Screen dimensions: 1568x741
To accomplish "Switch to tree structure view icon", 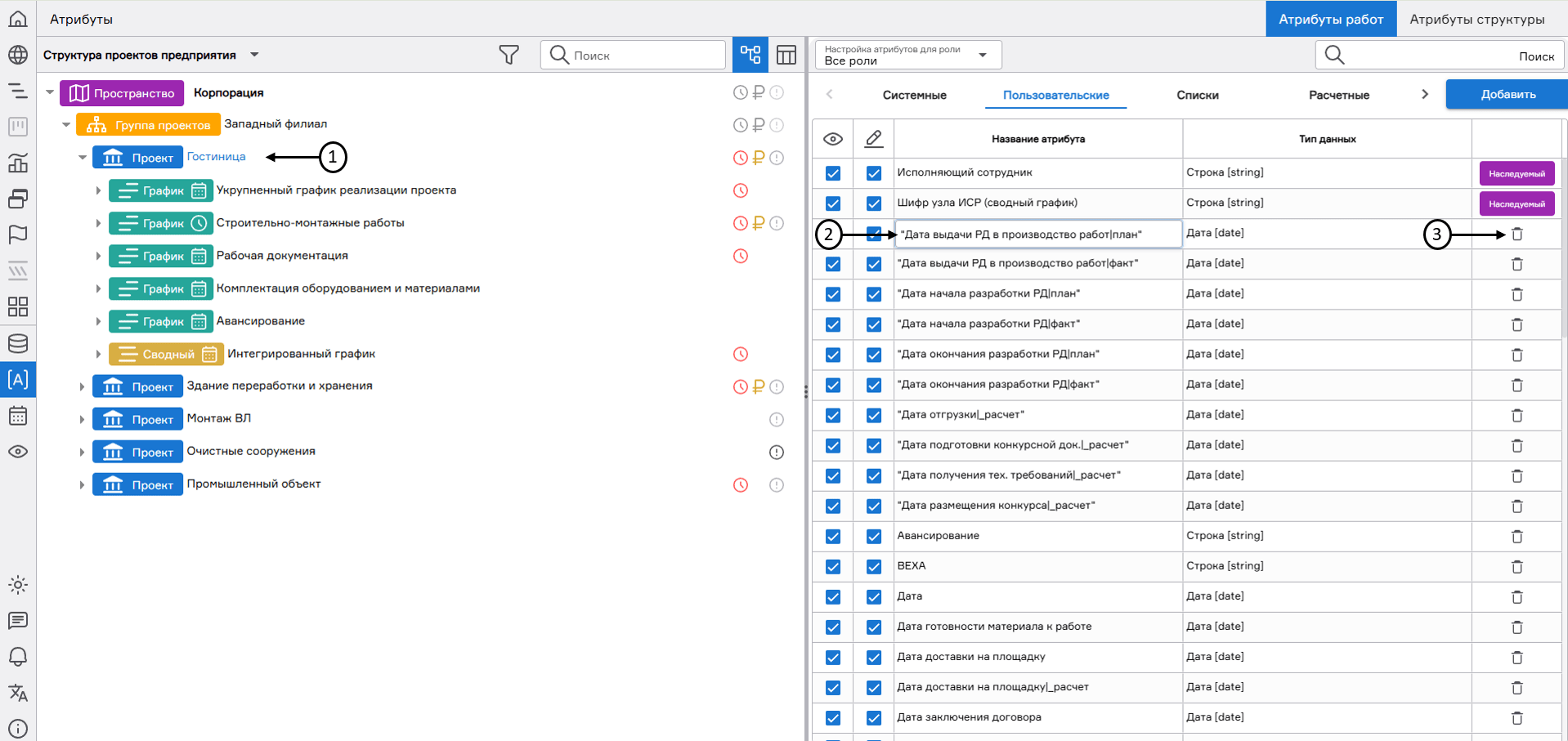I will [750, 55].
